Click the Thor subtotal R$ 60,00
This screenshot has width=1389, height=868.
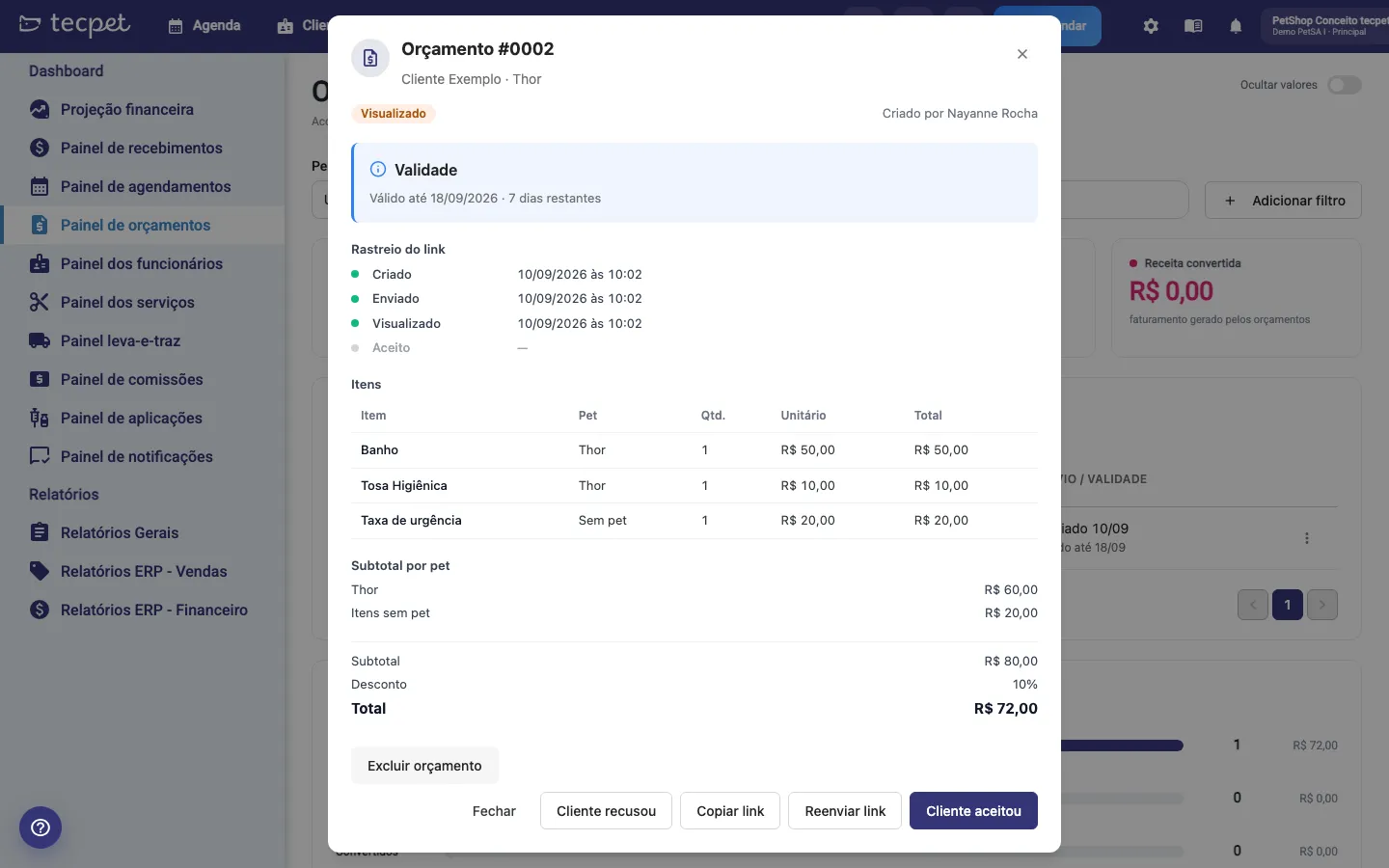pos(1011,590)
